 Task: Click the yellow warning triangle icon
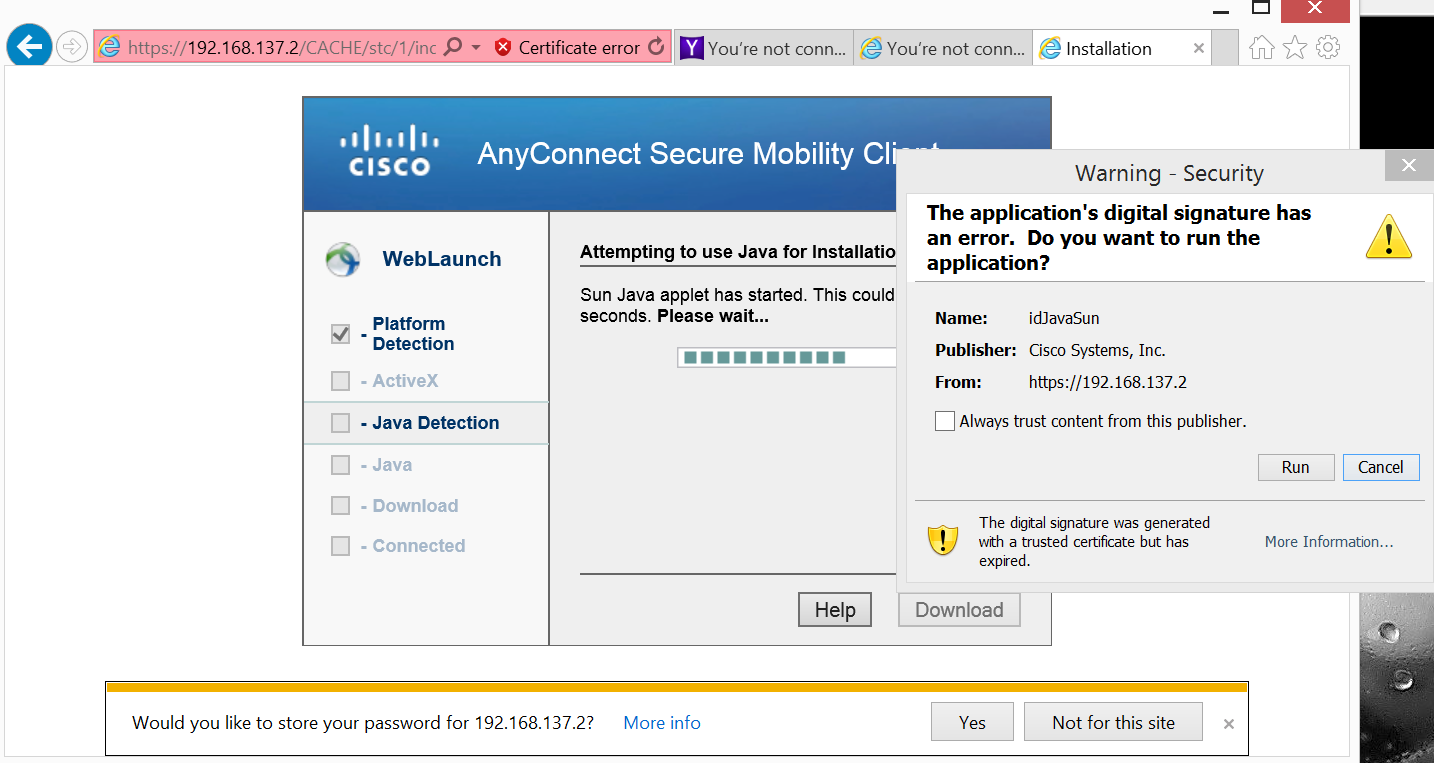coord(1388,238)
